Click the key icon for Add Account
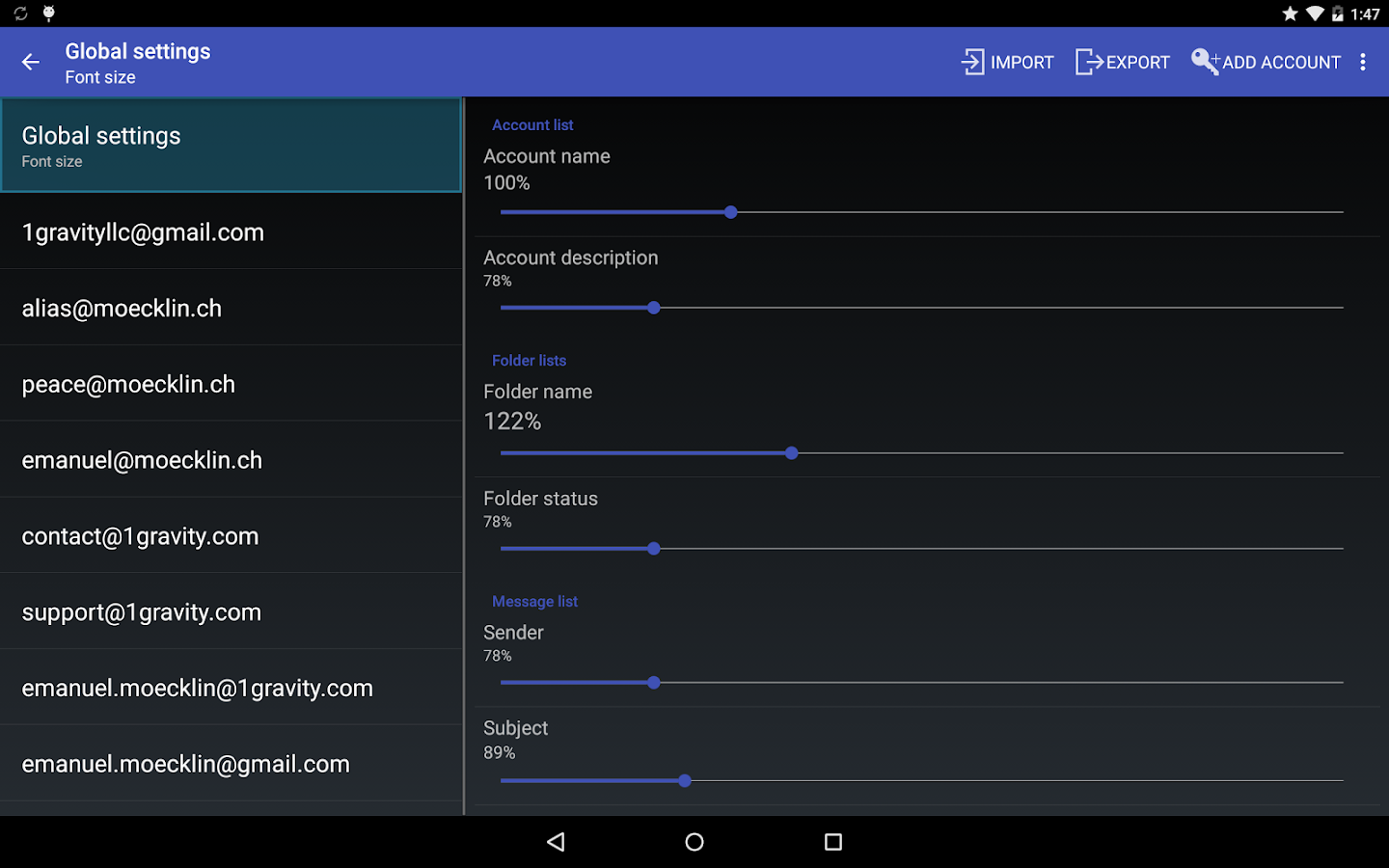The height and width of the screenshot is (868, 1389). [1206, 62]
